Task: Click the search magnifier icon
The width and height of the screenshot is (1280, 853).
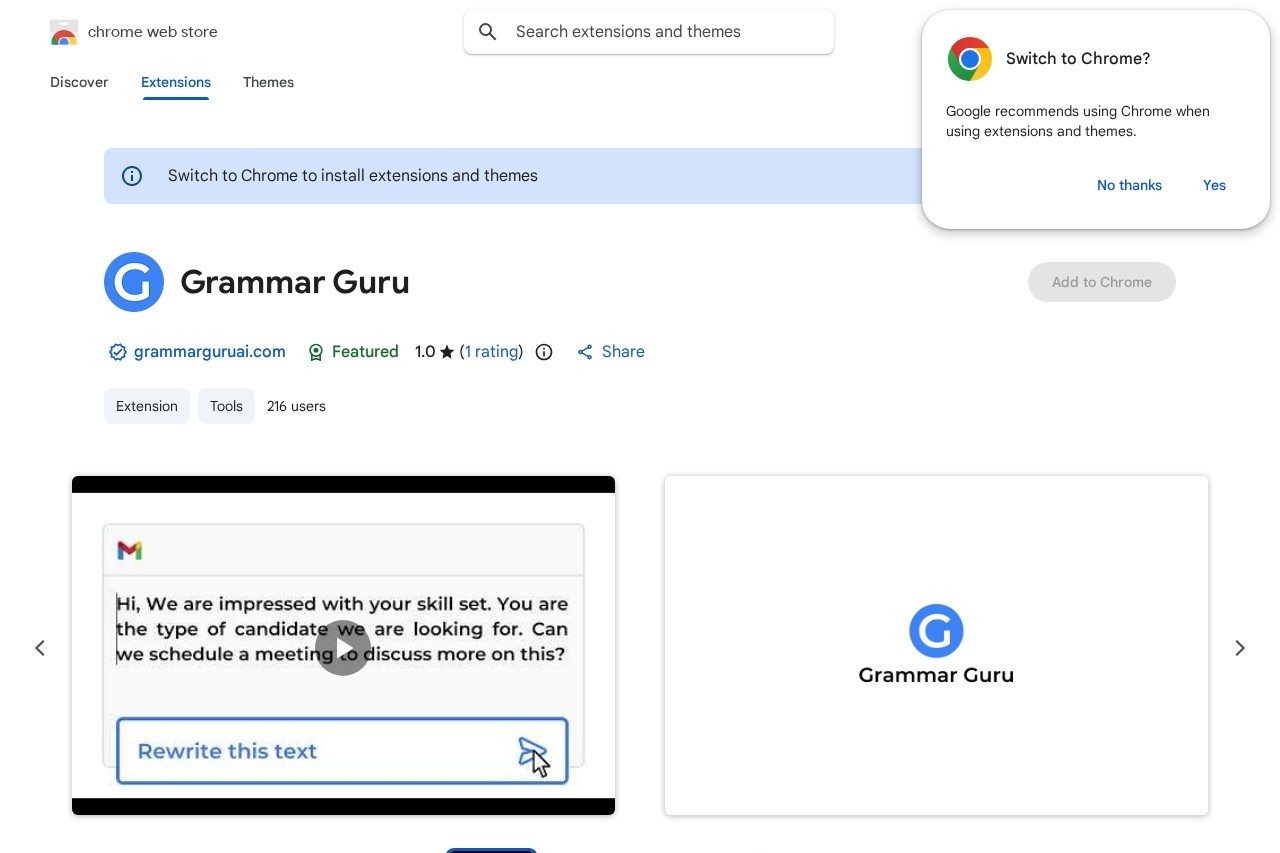Action: pyautogui.click(x=488, y=31)
